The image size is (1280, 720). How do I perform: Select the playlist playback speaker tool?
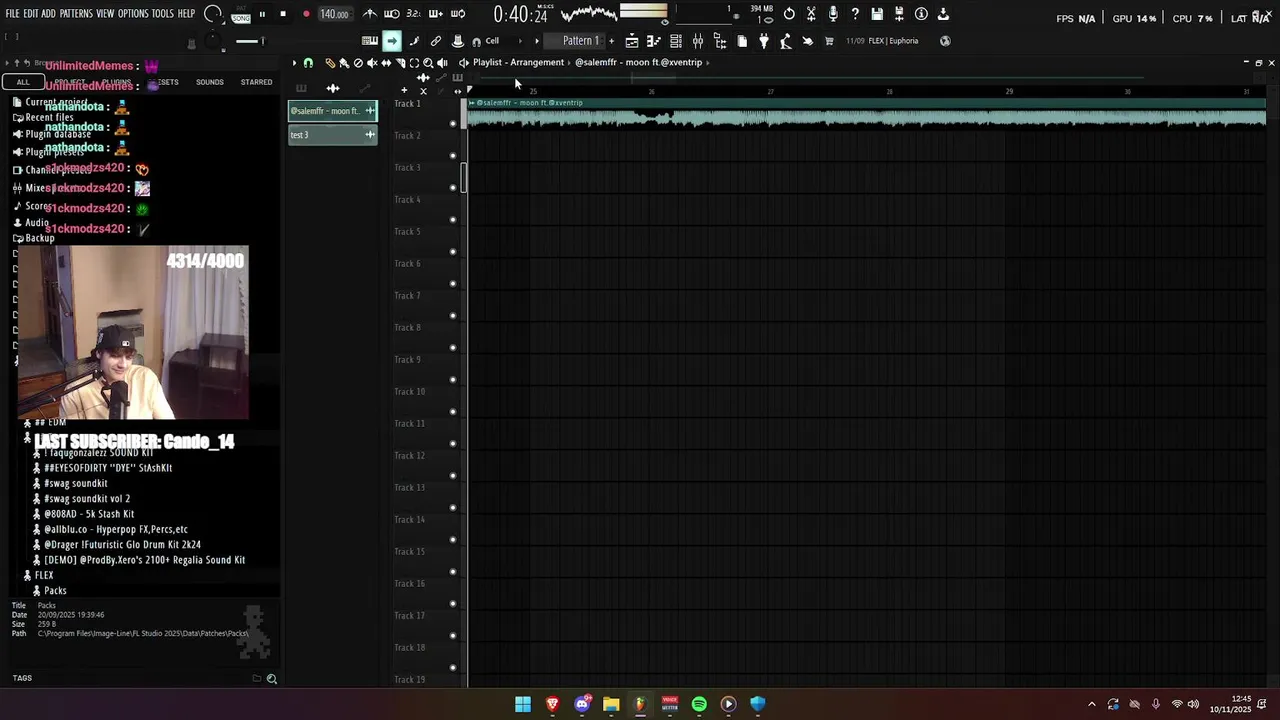tap(442, 63)
